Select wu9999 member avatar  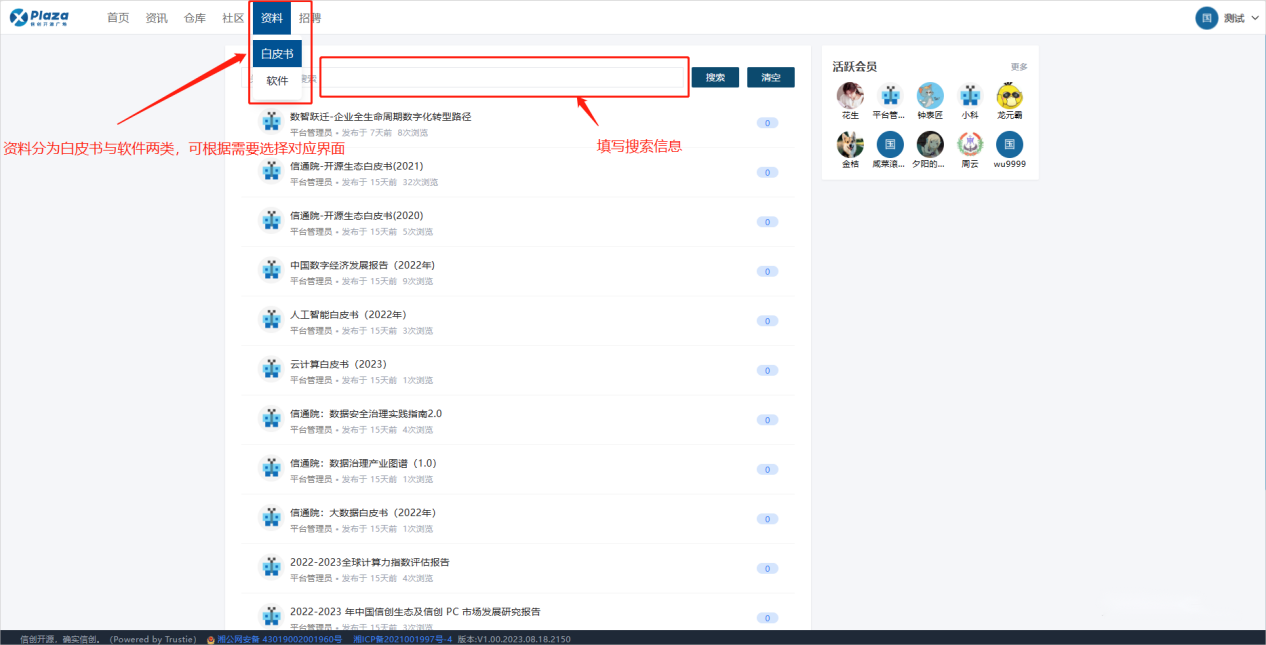click(1010, 144)
